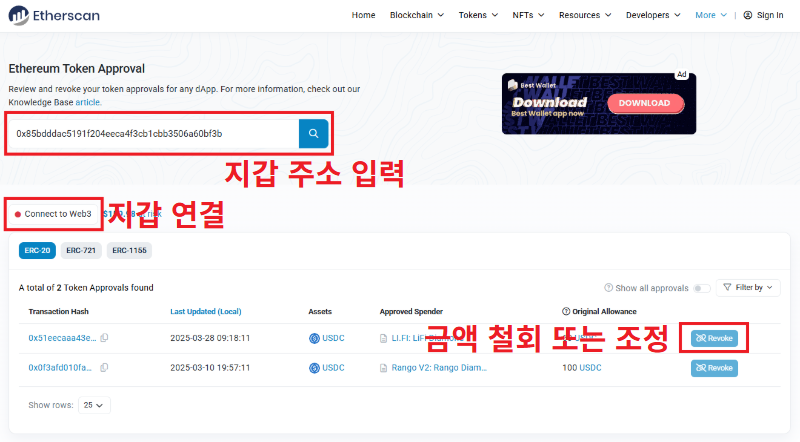
Task: Click total of 2 Token Approvals text
Action: [x=86, y=288]
